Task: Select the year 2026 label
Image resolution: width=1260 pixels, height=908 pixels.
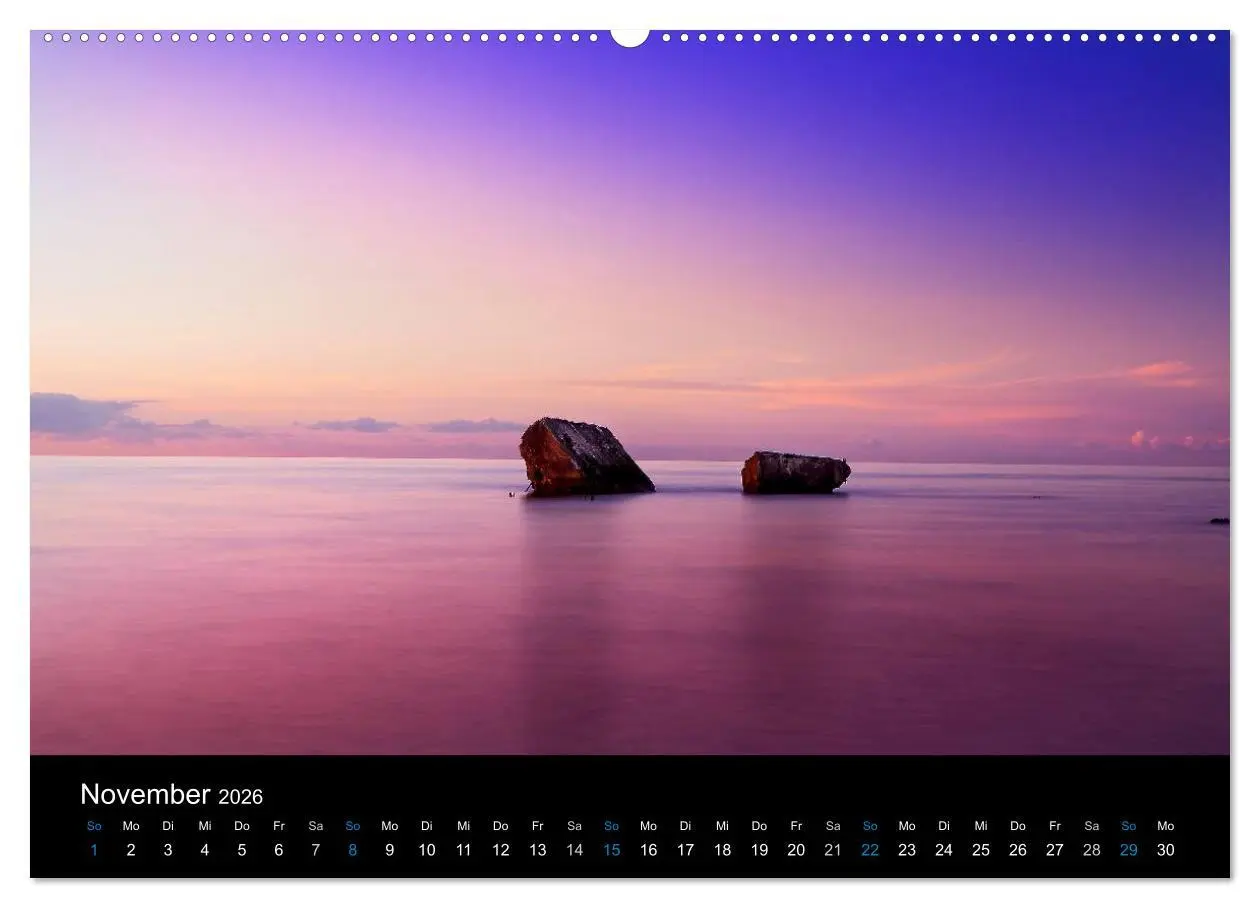Action: coord(241,797)
